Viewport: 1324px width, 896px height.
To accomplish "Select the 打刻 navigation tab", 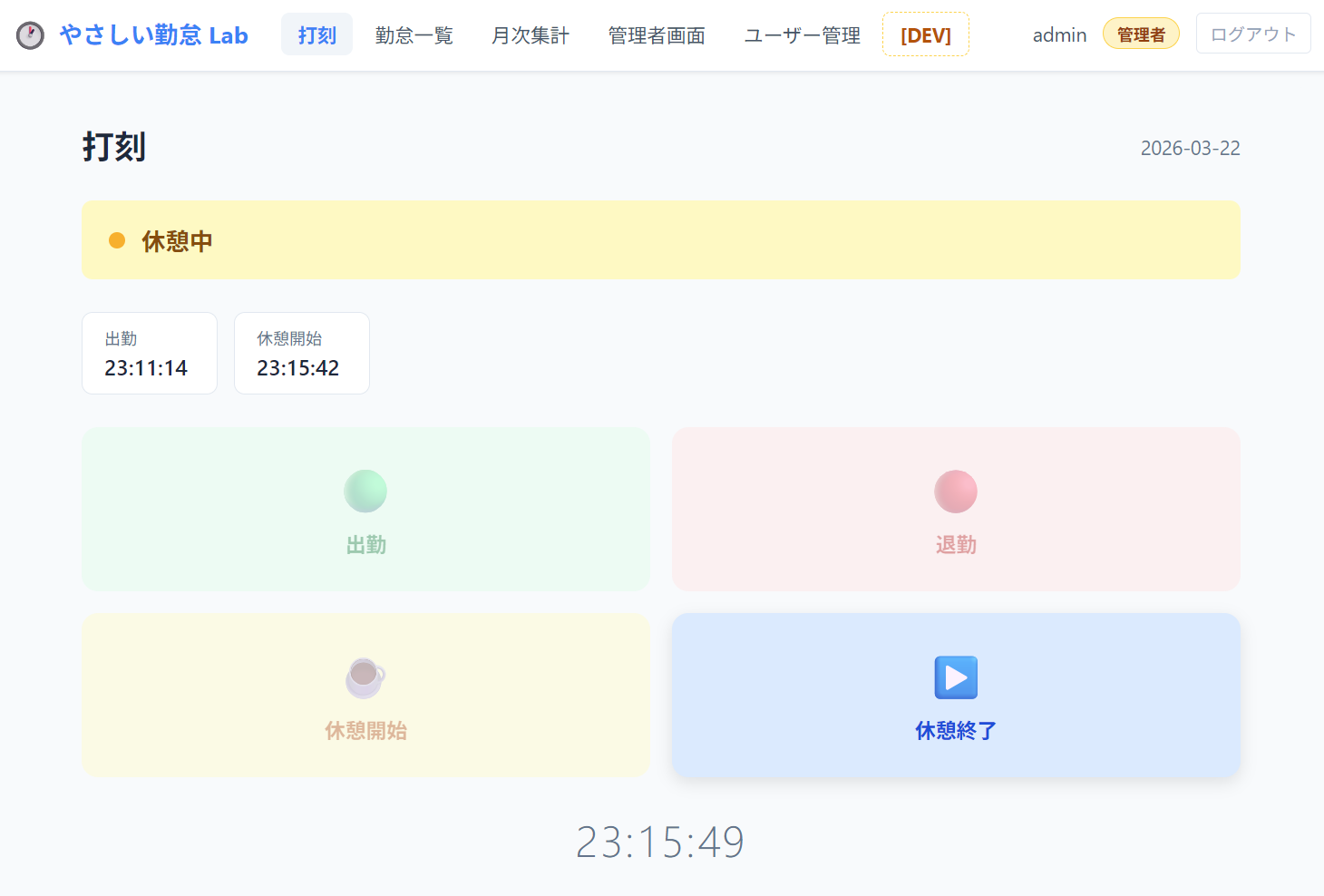I will (316, 35).
